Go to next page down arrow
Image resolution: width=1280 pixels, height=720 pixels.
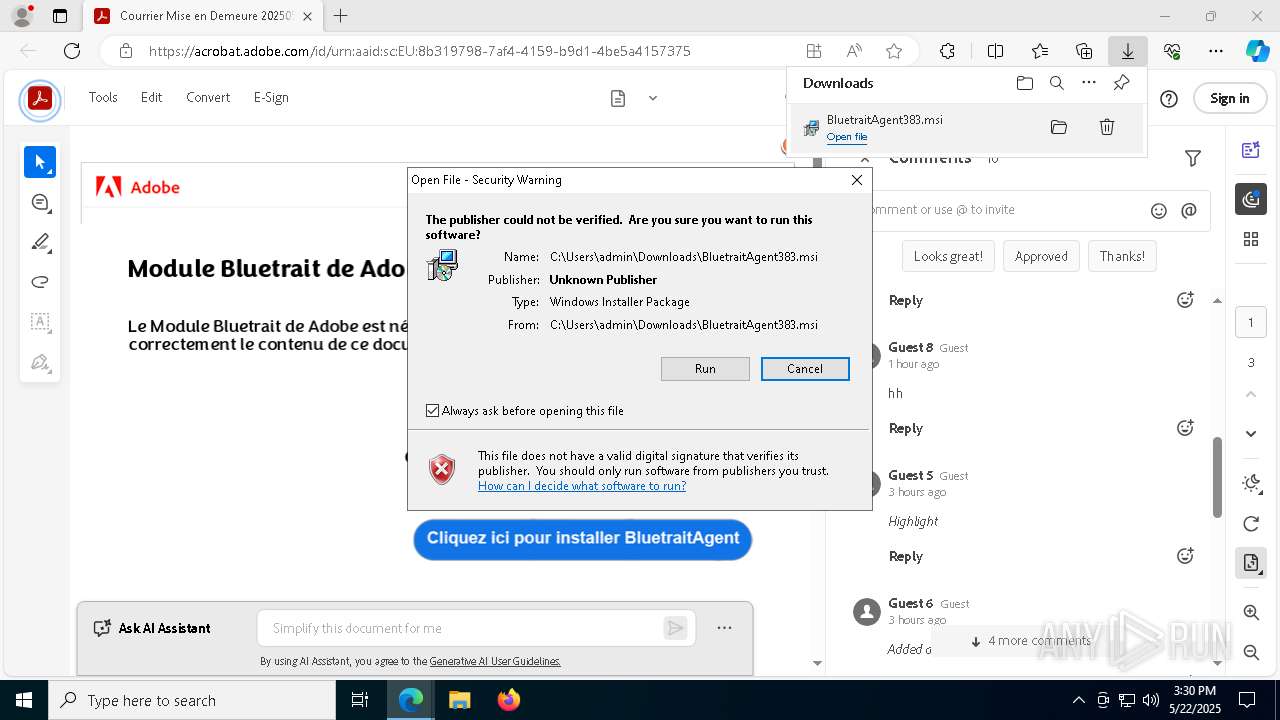1251,433
